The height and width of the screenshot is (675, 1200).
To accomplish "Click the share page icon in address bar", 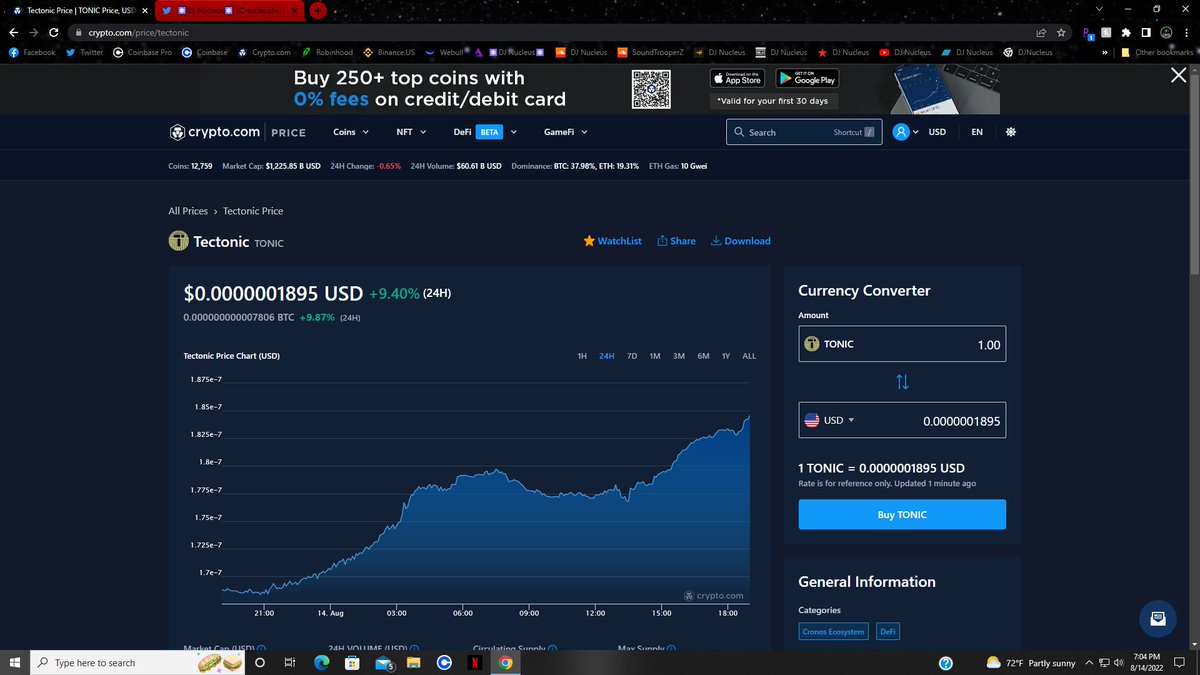I will pos(1041,32).
